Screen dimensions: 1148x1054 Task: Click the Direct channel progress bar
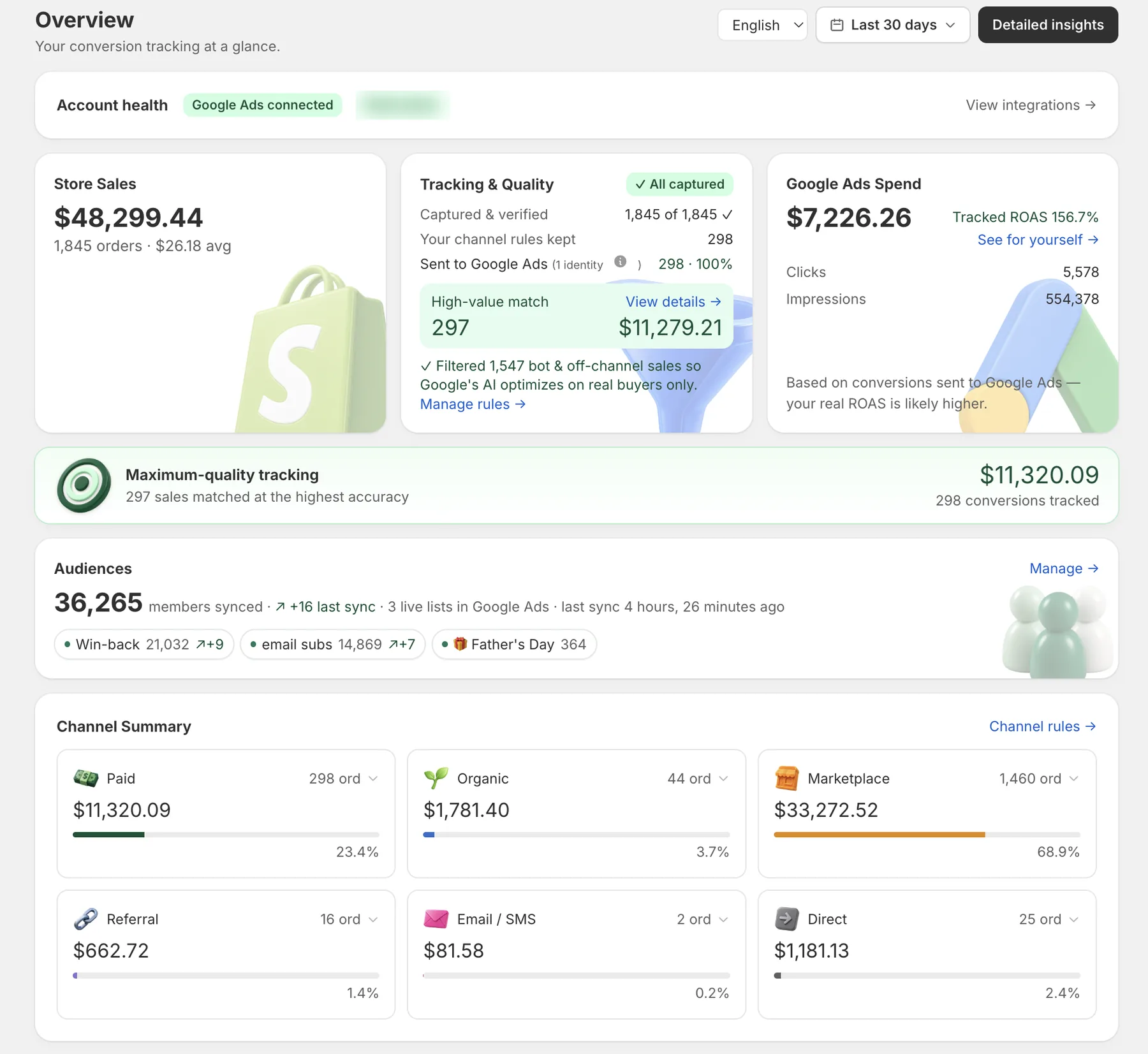coord(927,976)
